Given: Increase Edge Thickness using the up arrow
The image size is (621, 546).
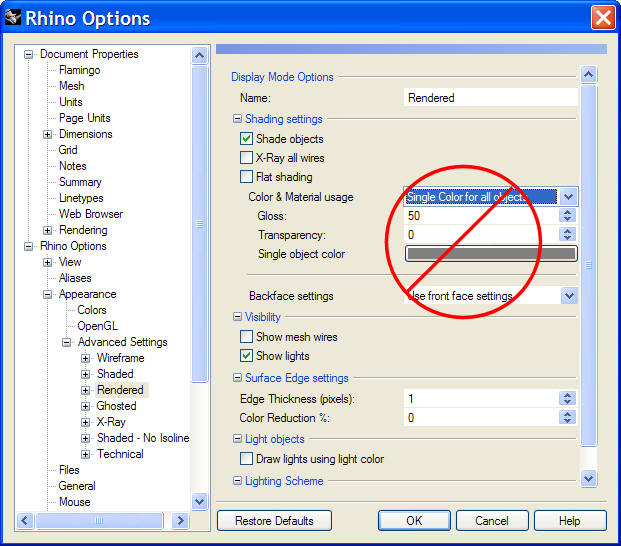Looking at the screenshot, I should (x=568, y=395).
